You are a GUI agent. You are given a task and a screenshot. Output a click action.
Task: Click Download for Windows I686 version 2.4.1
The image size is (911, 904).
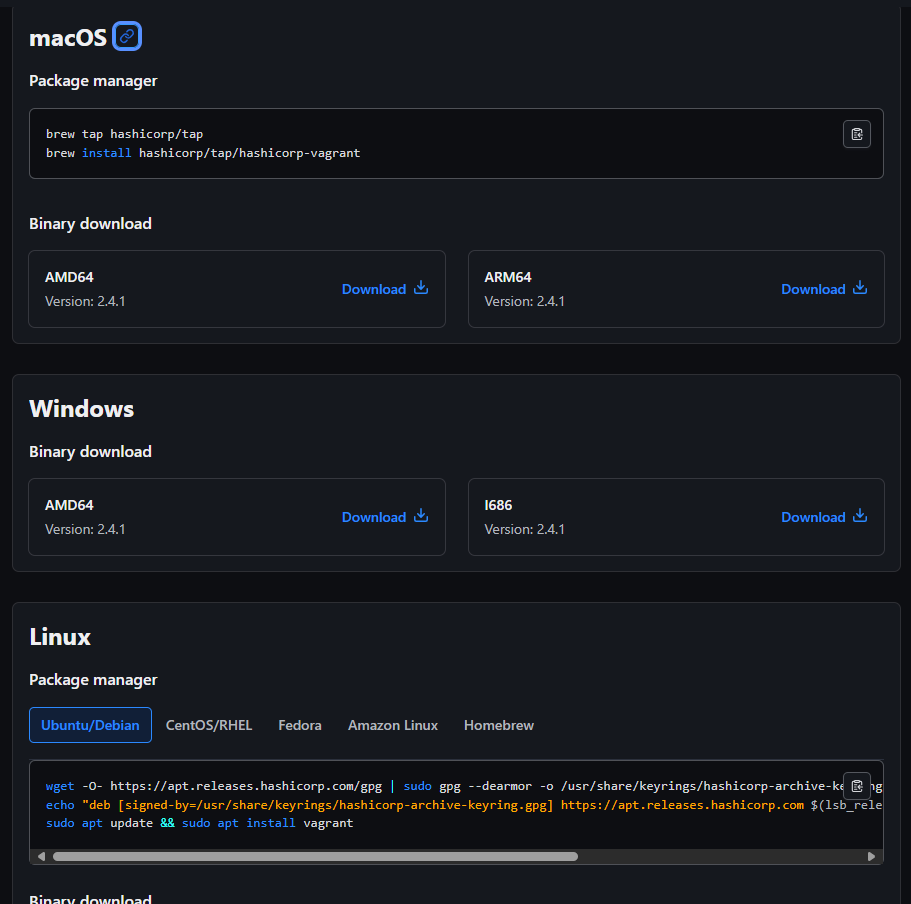click(813, 516)
